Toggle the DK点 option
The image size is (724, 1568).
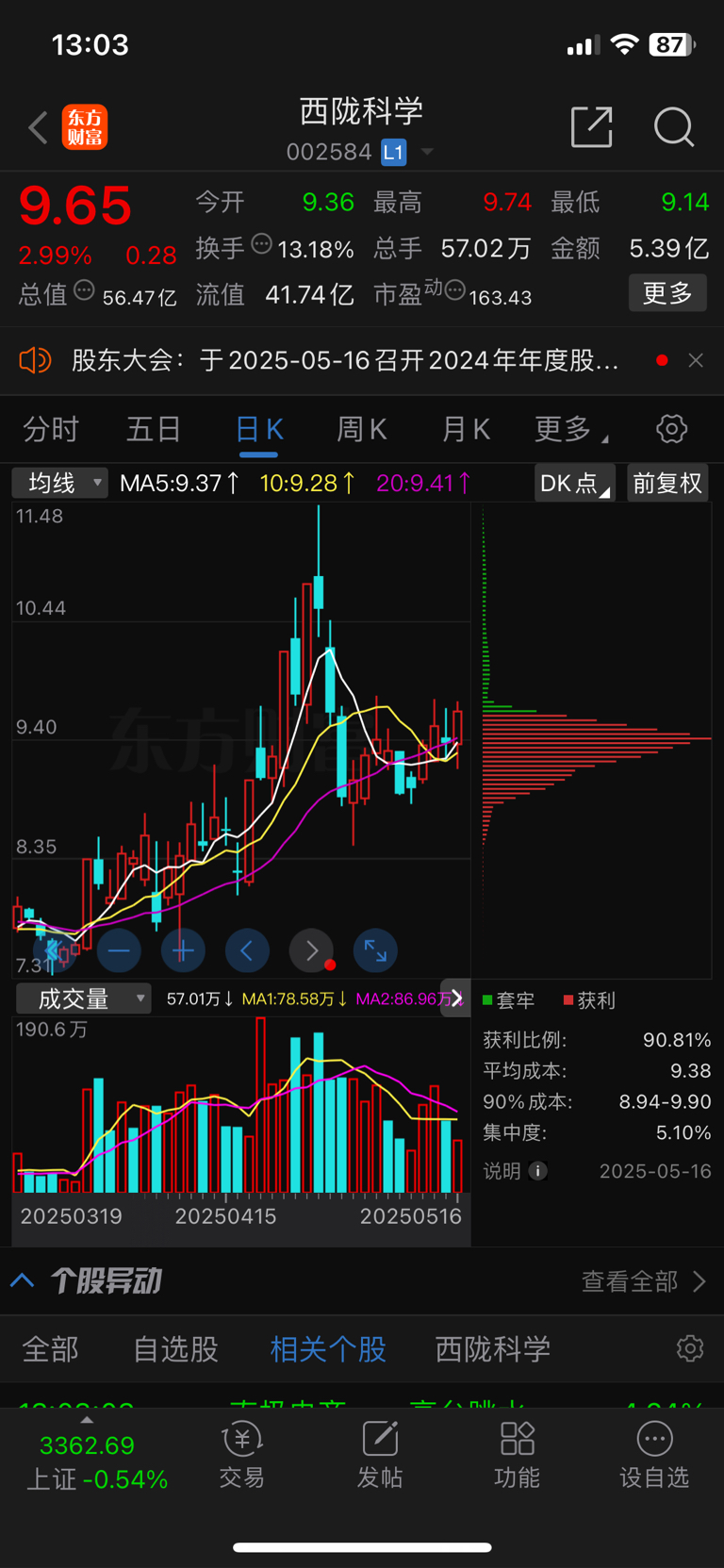(x=574, y=484)
